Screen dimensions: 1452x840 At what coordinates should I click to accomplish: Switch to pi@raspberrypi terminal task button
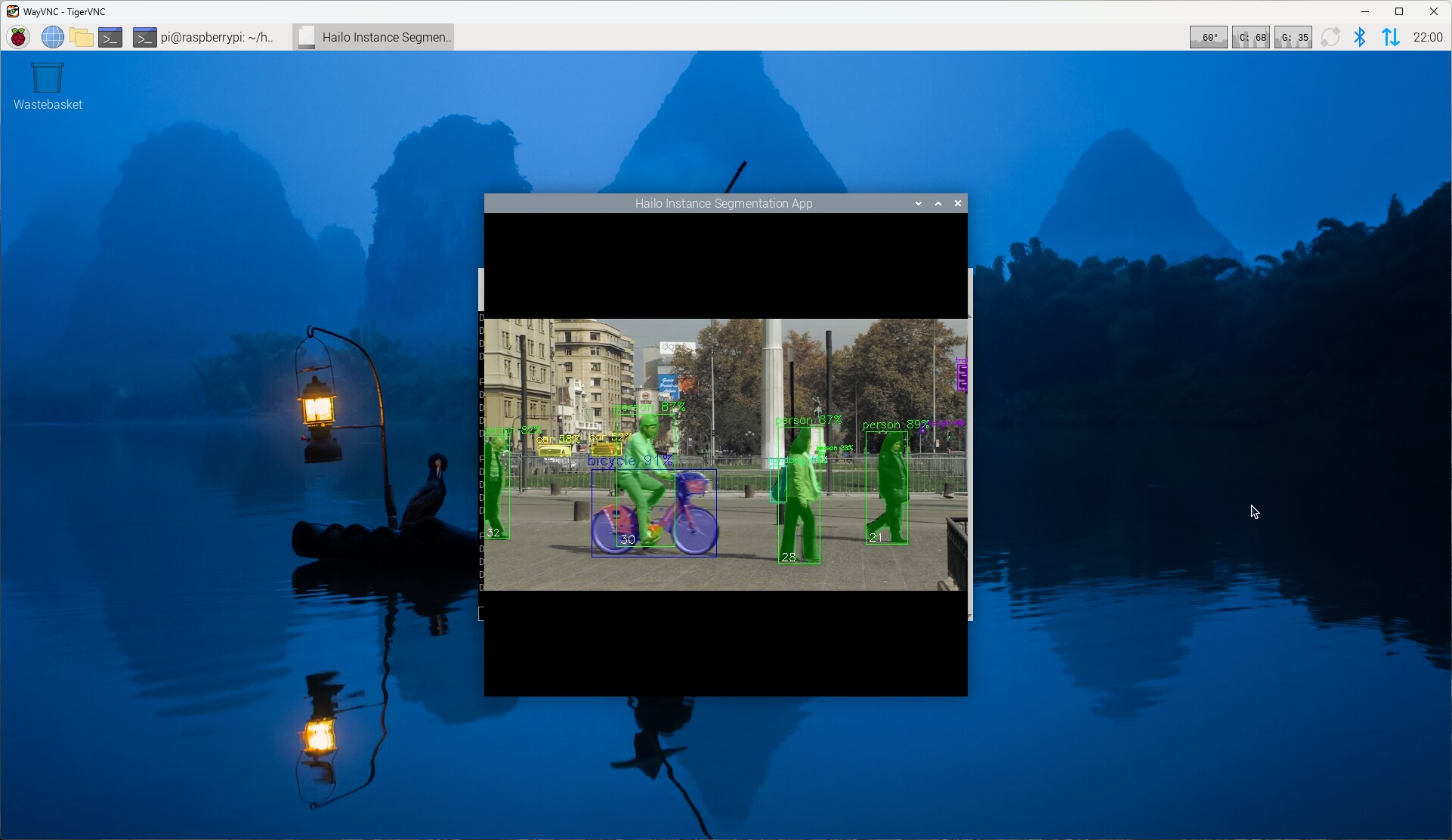pyautogui.click(x=203, y=37)
